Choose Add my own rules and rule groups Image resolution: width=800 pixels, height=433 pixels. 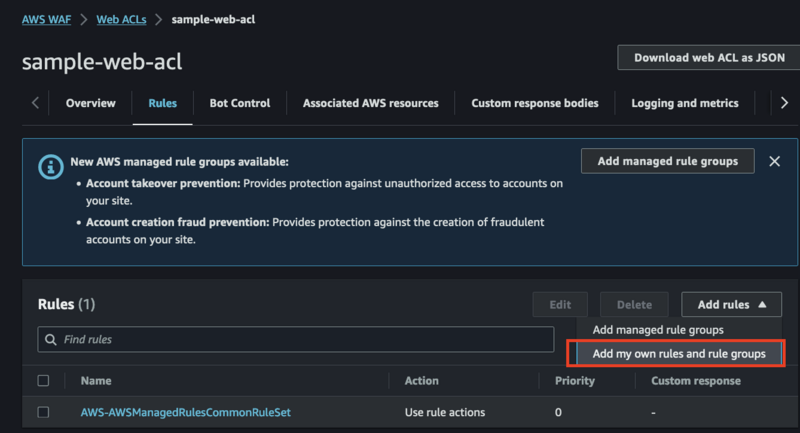pyautogui.click(x=679, y=353)
